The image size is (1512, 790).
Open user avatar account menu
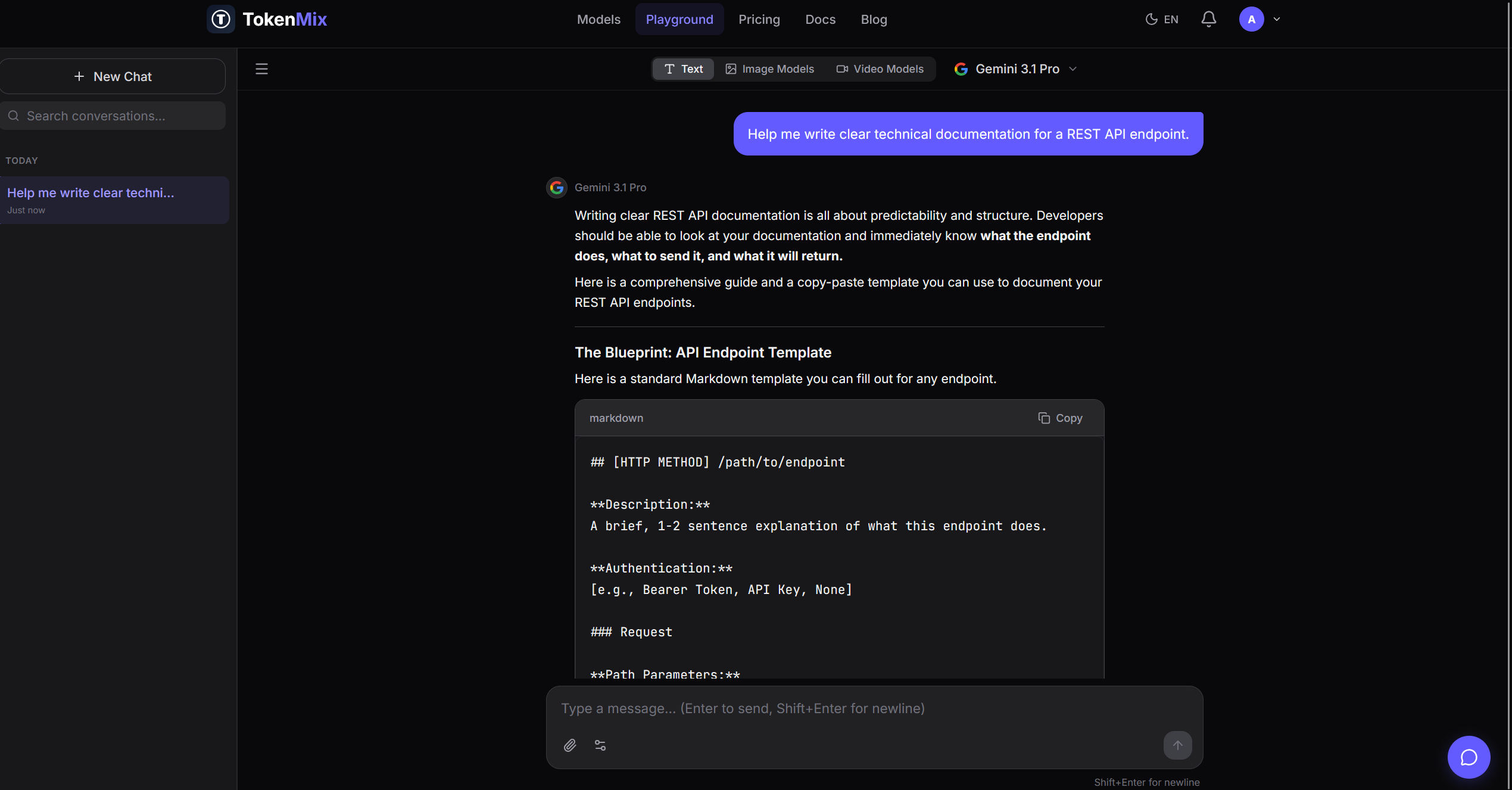tap(1251, 19)
